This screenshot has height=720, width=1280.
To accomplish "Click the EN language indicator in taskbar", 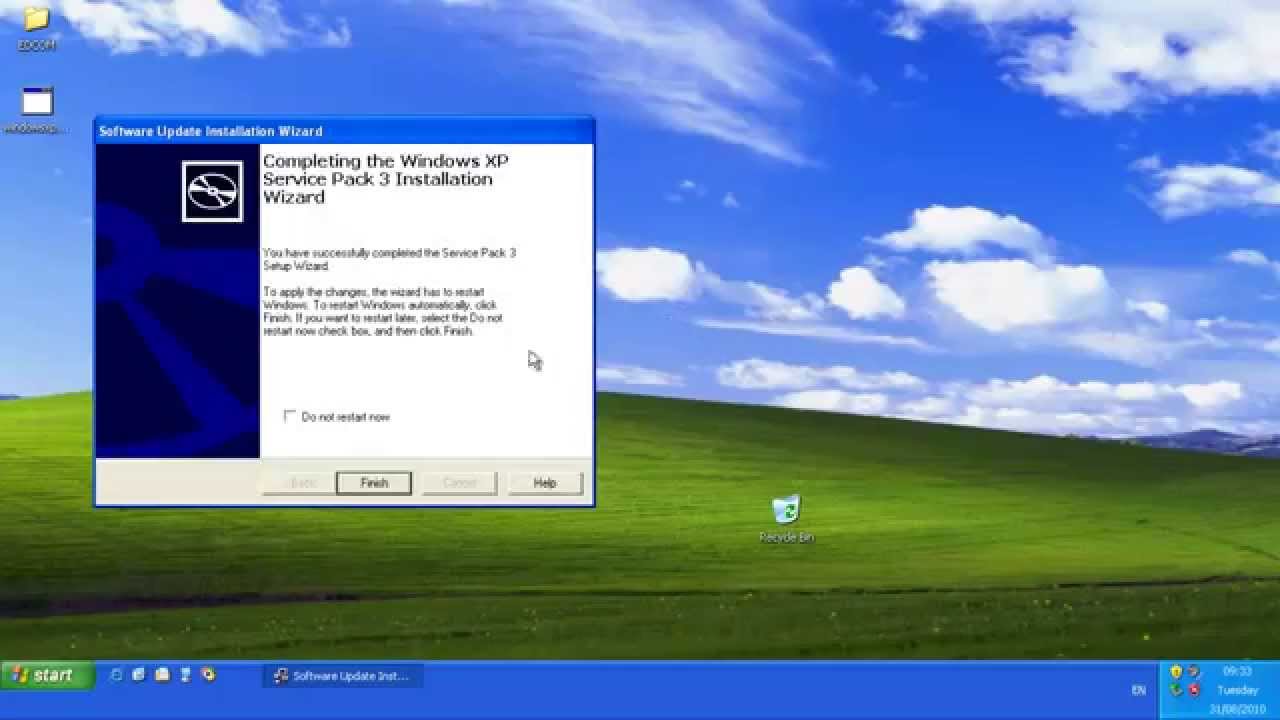I will pyautogui.click(x=1138, y=690).
